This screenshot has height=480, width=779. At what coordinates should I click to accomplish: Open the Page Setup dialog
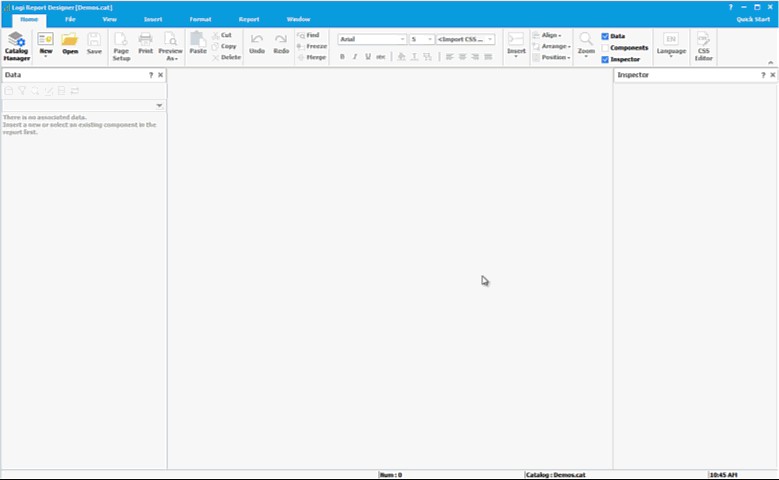[121, 45]
